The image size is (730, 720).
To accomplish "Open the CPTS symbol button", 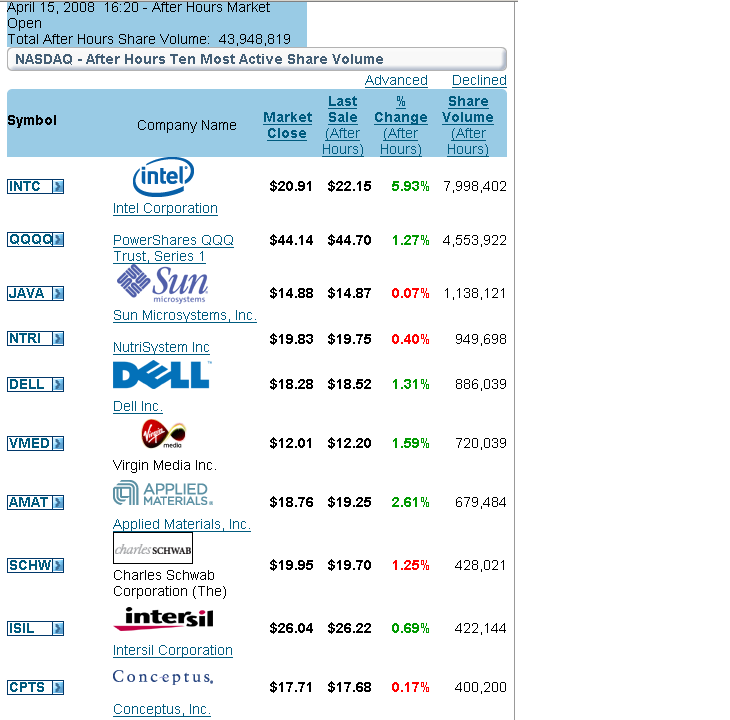I will (x=35, y=687).
